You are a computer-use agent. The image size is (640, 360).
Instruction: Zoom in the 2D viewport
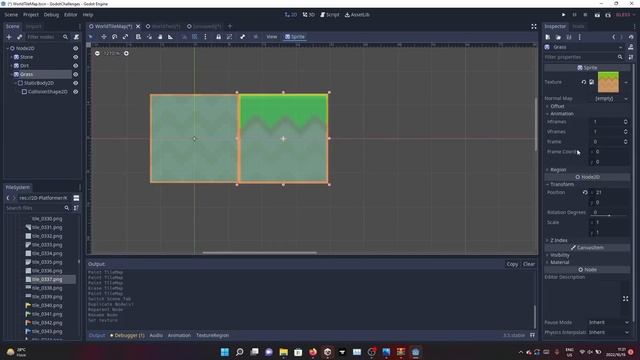point(126,53)
